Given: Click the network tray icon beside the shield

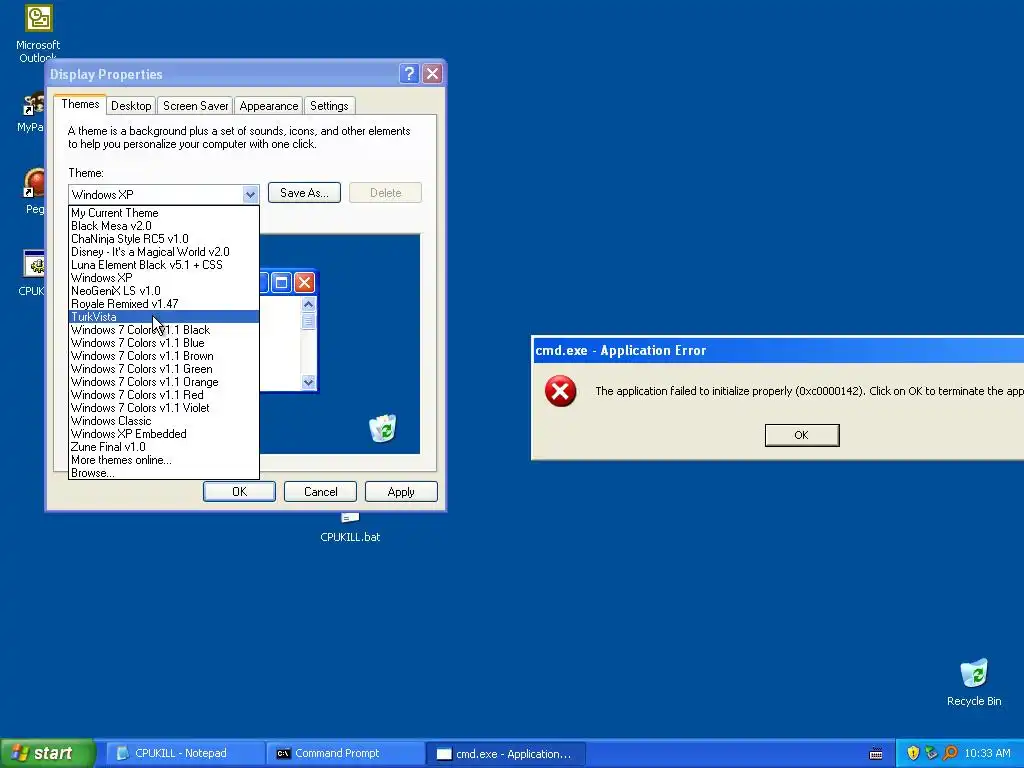Looking at the screenshot, I should (x=931, y=753).
